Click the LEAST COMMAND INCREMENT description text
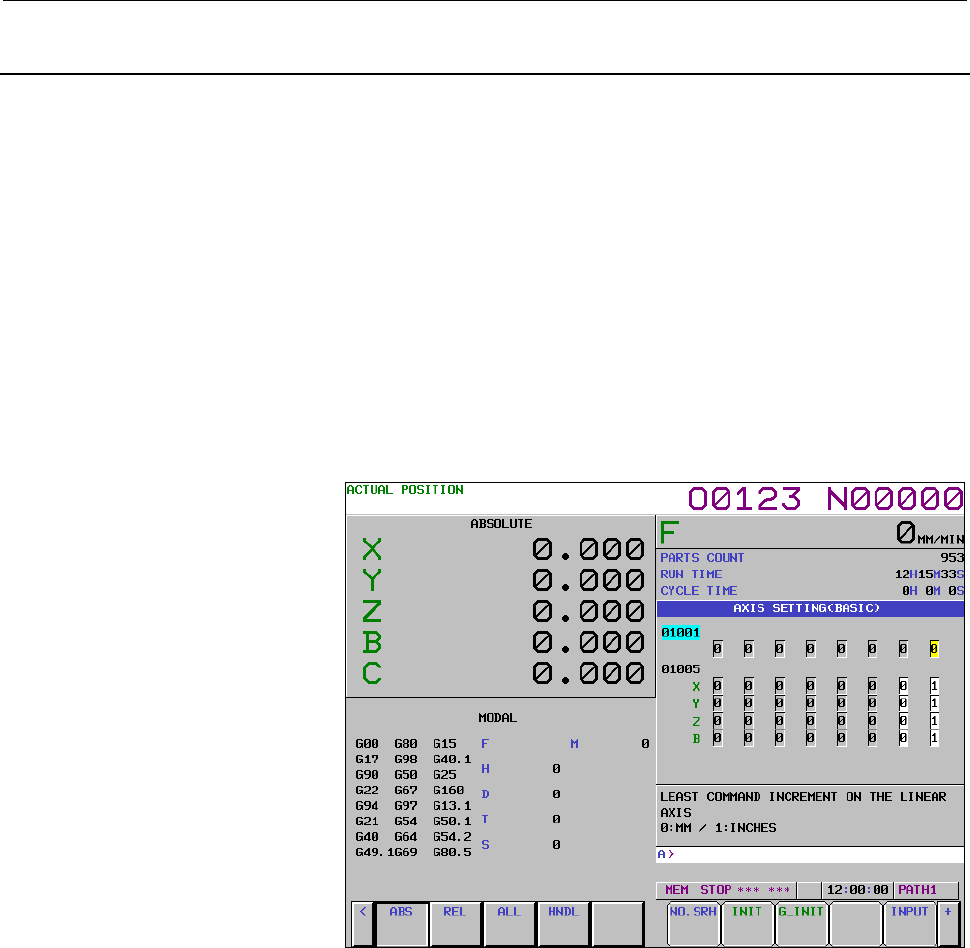 803,804
